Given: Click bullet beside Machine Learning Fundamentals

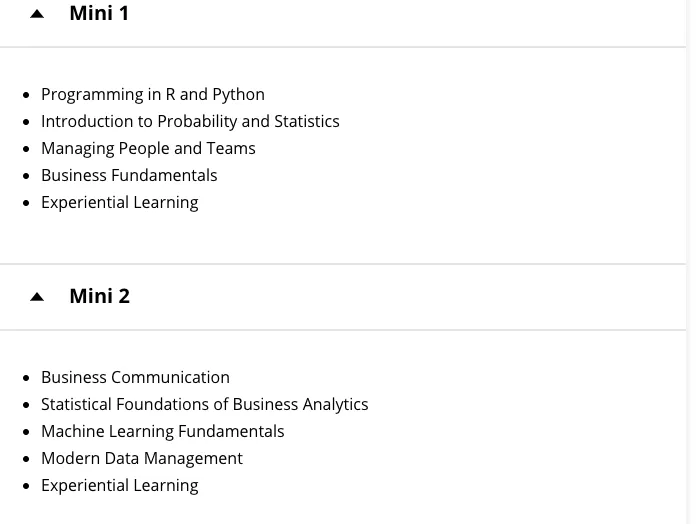Looking at the screenshot, I should point(26,432).
